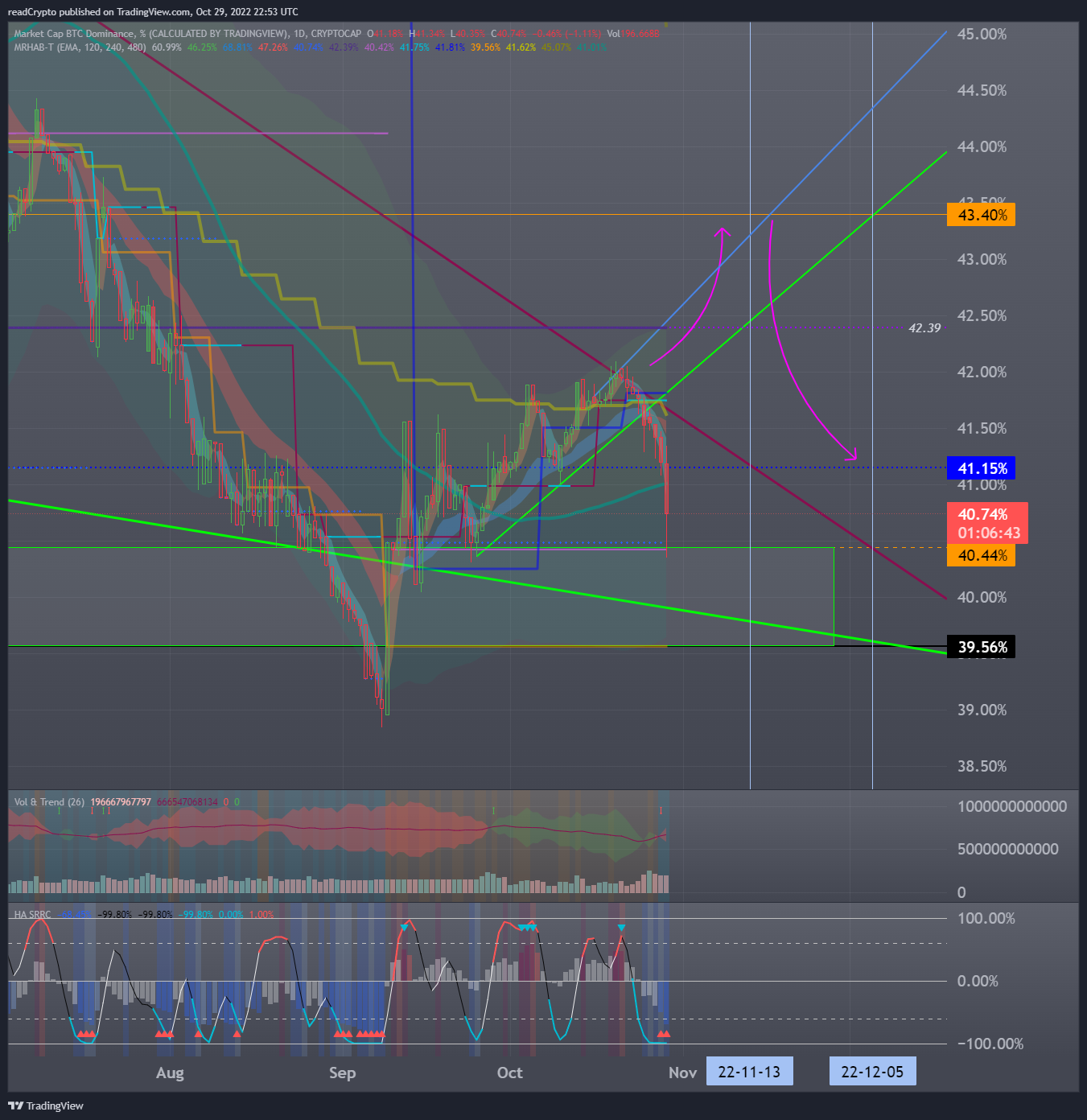This screenshot has width=1087, height=1120.
Task: Click the 500000000000 volume axis label
Action: coord(1007,849)
